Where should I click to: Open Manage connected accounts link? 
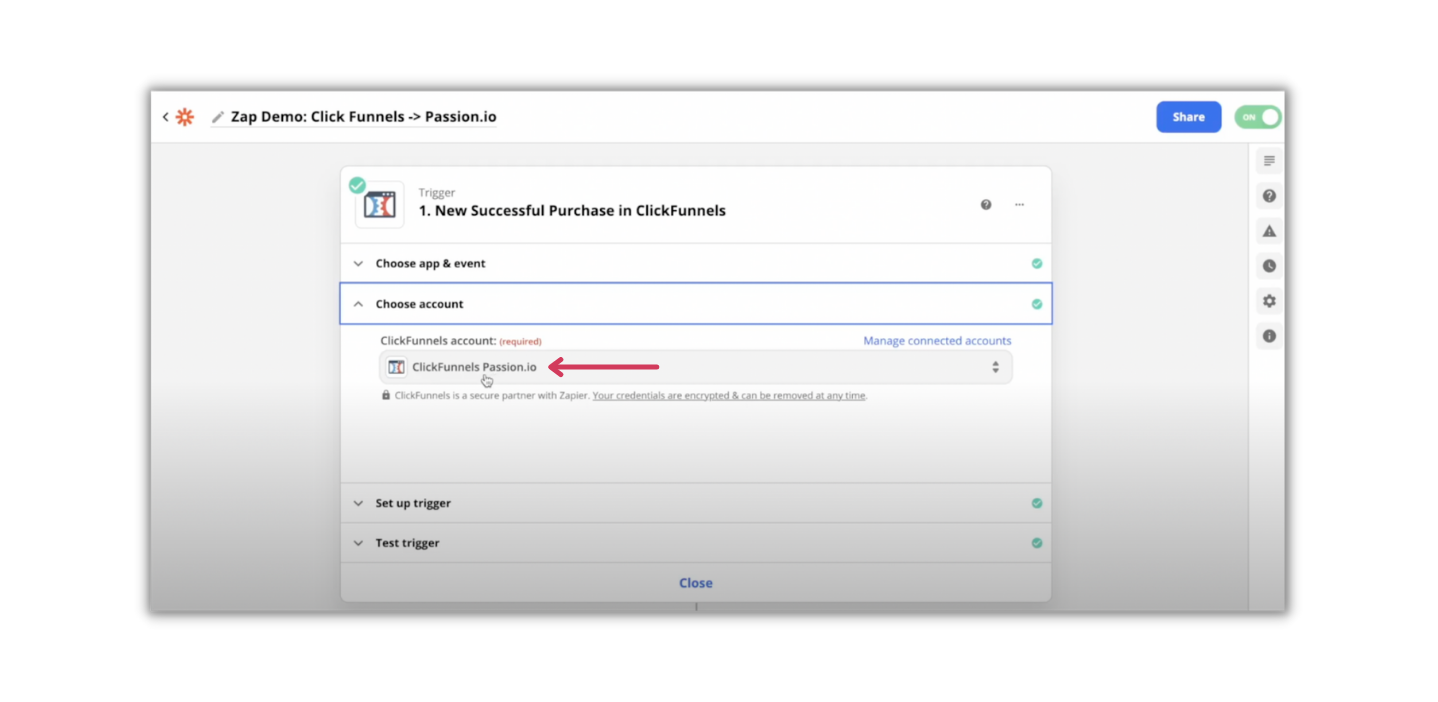point(936,340)
